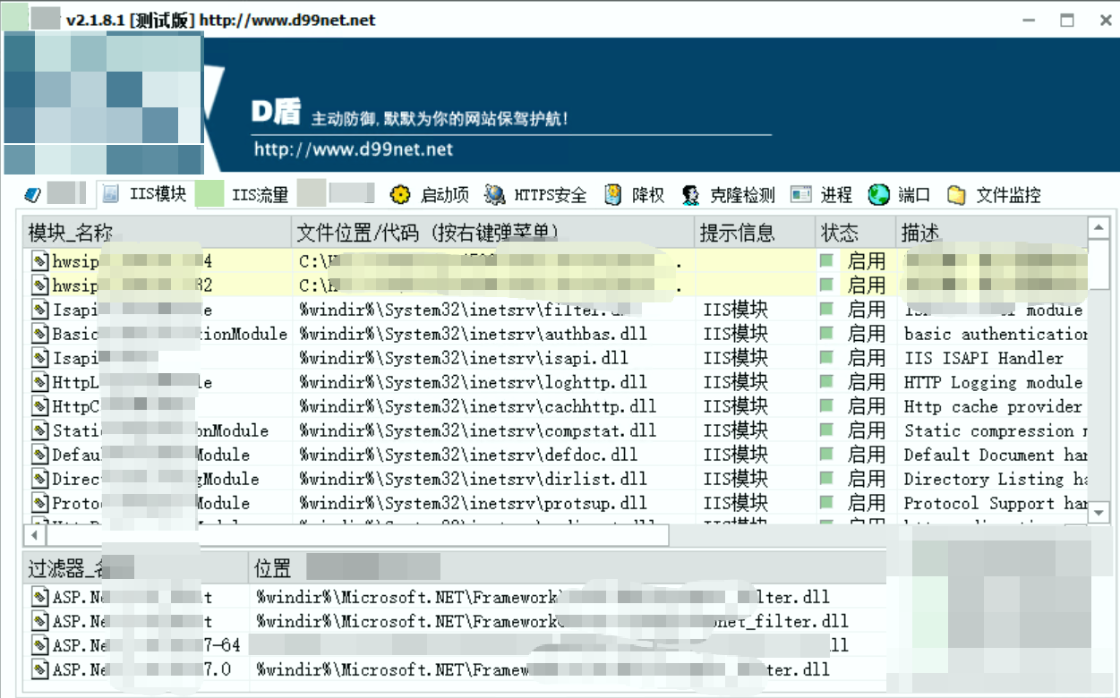Sort by 文件位置/代码 column header
Screen dimensions: 1120x698
(x=493, y=232)
